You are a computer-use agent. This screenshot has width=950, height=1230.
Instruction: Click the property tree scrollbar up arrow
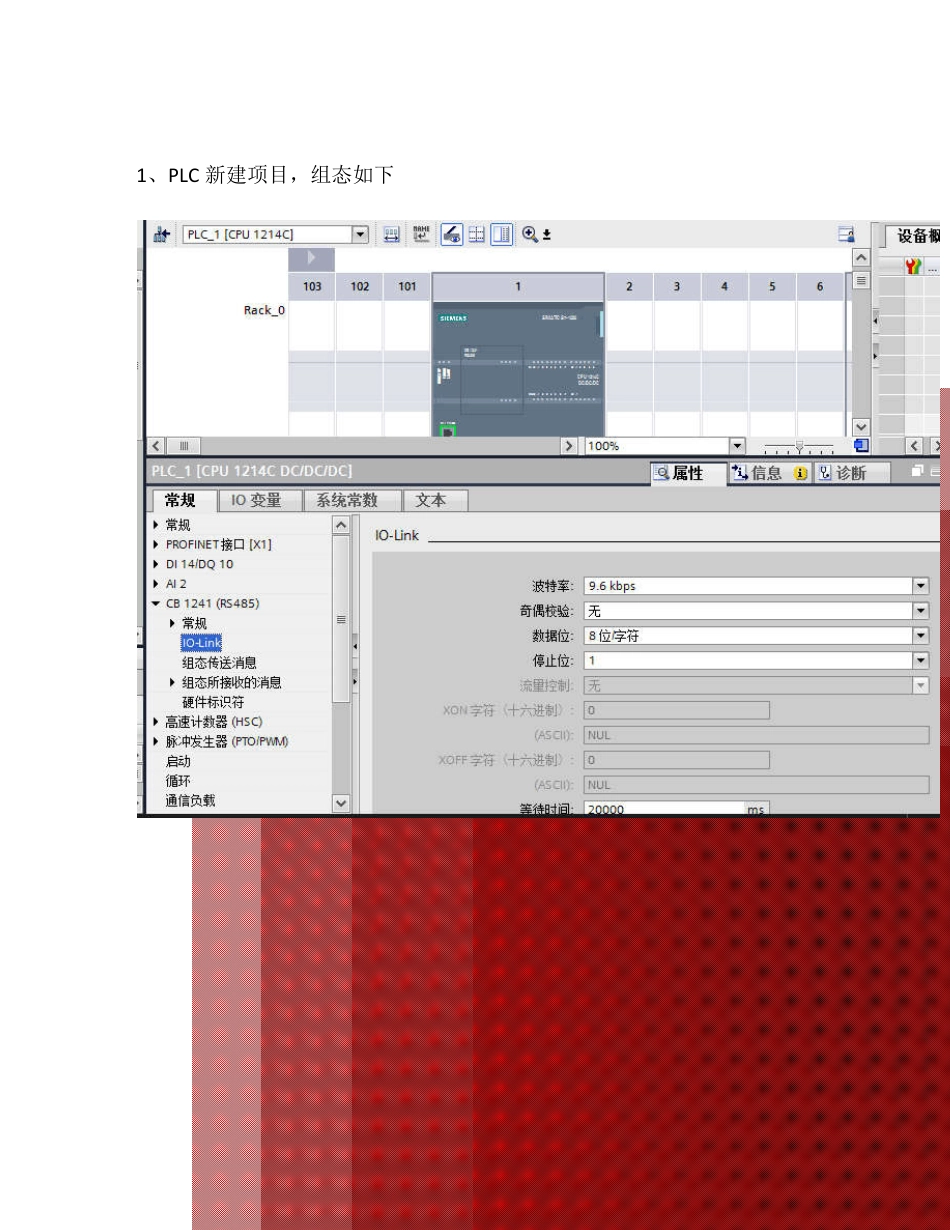coord(341,525)
